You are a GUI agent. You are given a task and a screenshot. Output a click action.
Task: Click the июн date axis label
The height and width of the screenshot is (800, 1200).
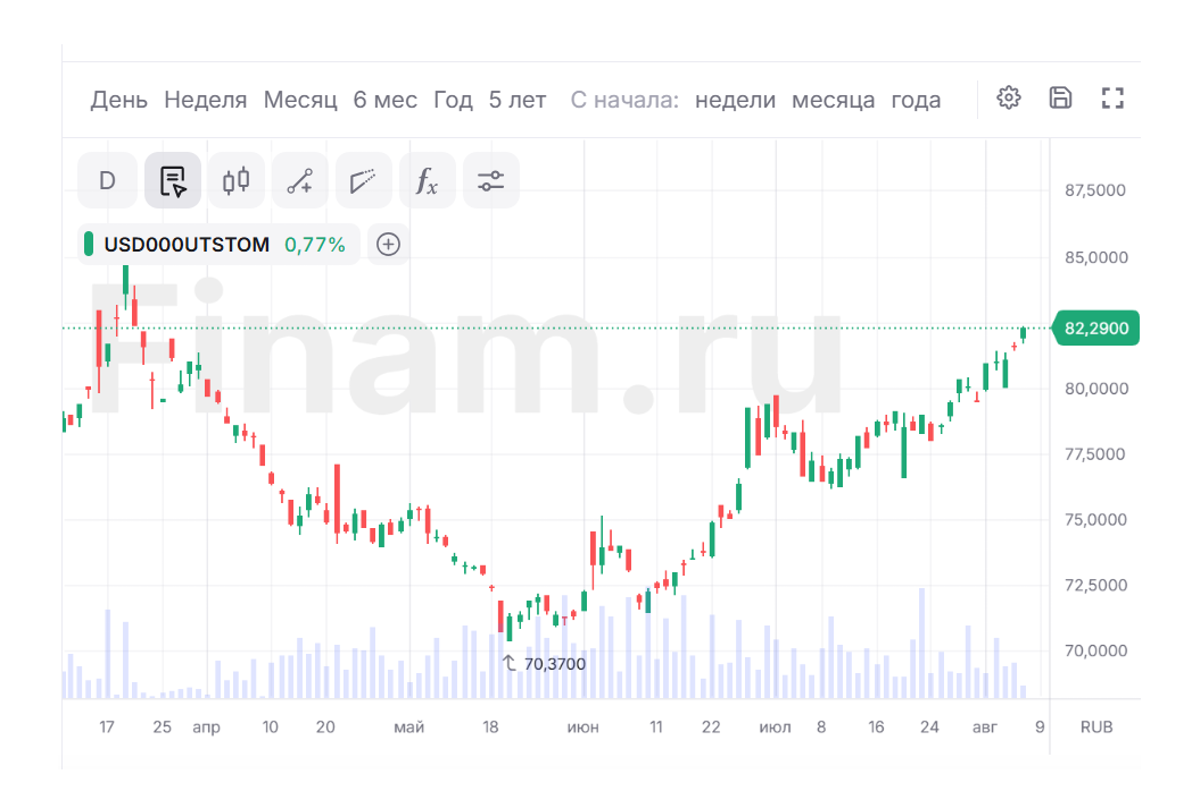click(x=583, y=727)
